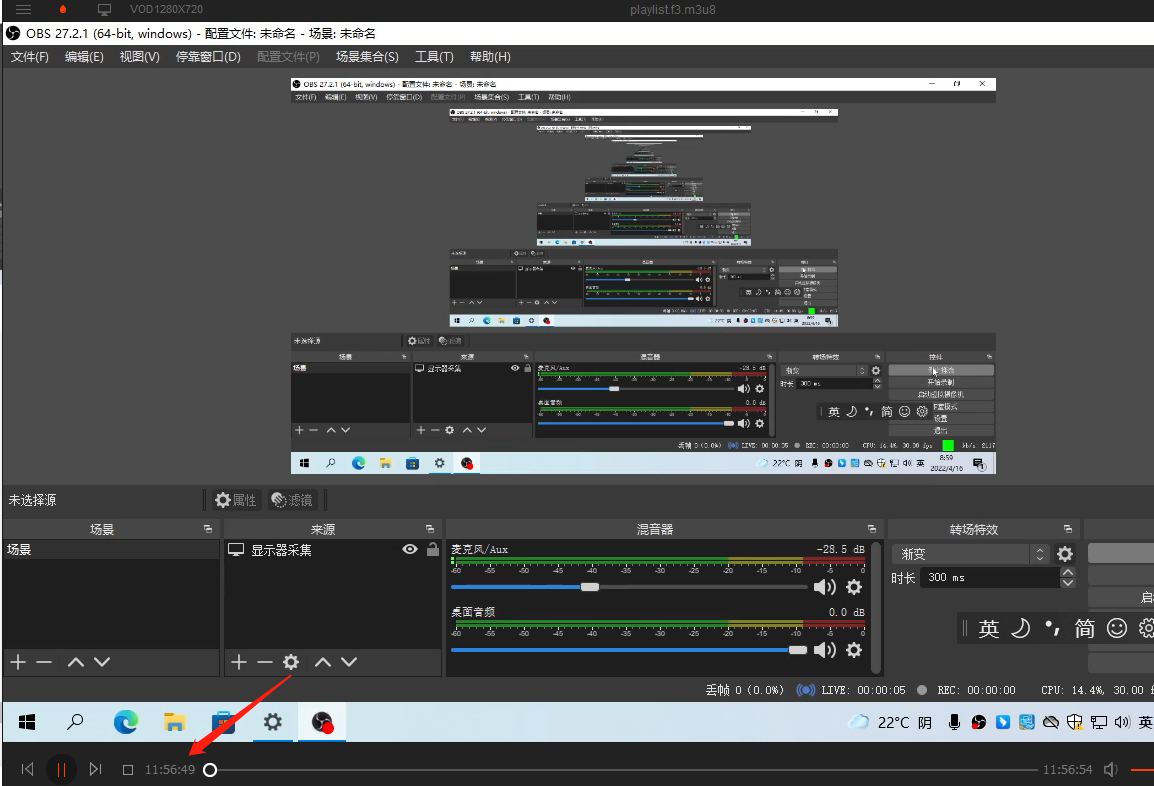Expand the 渐变 transition dropdown
Screen dimensions: 1154x786
1040,554
